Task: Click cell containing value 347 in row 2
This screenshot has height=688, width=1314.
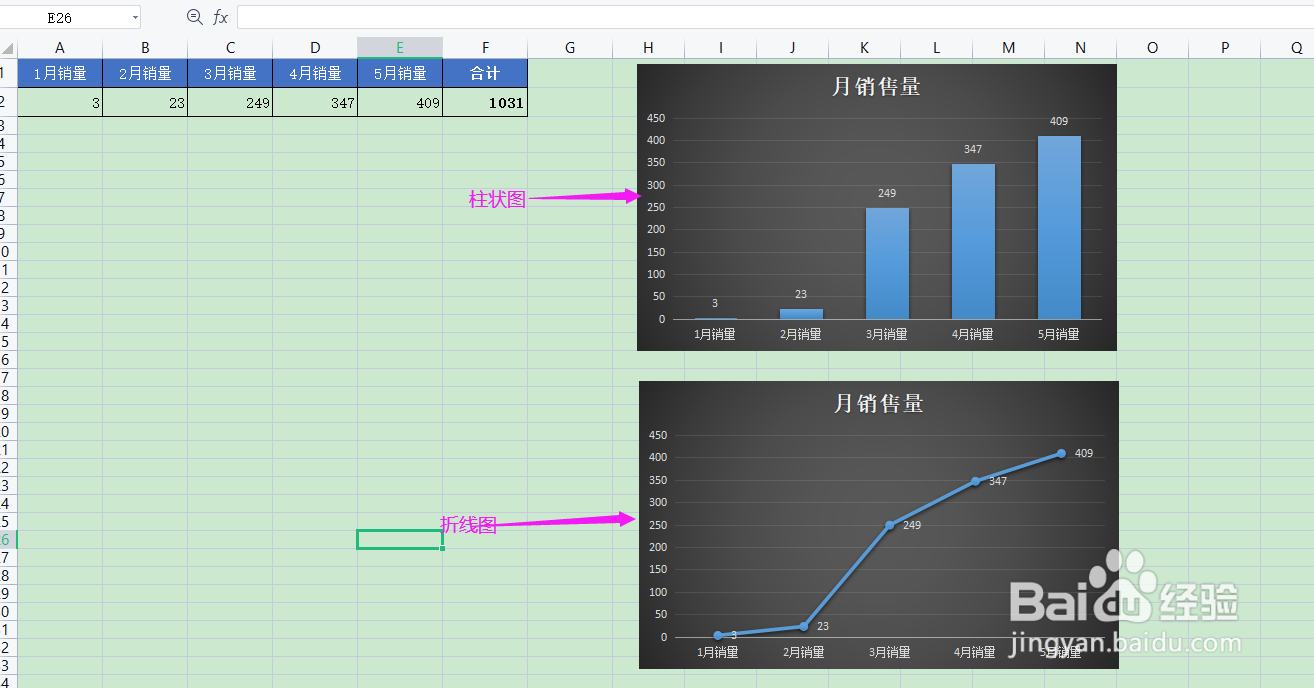Action: (315, 102)
